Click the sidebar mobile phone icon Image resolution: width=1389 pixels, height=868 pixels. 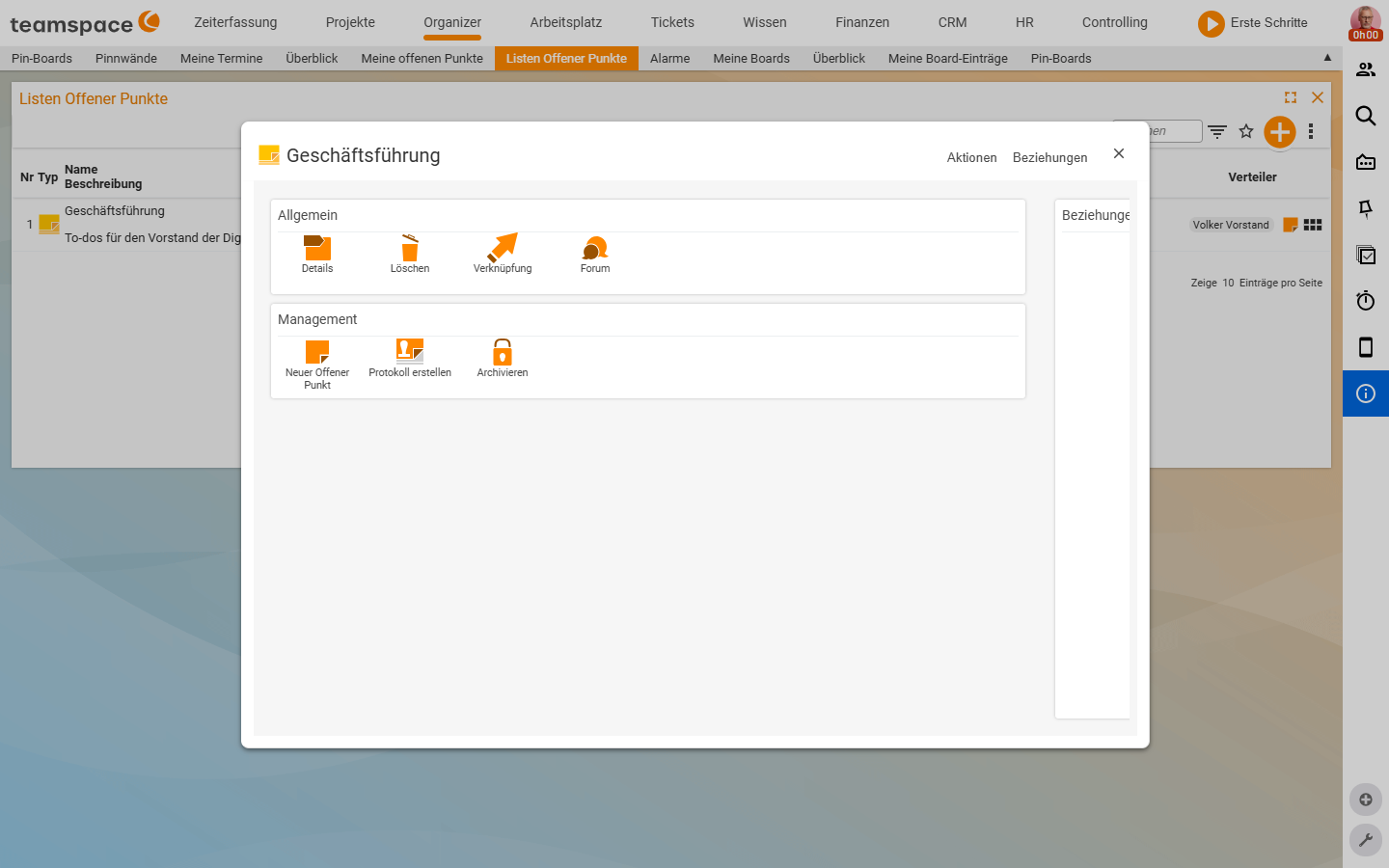click(x=1366, y=347)
